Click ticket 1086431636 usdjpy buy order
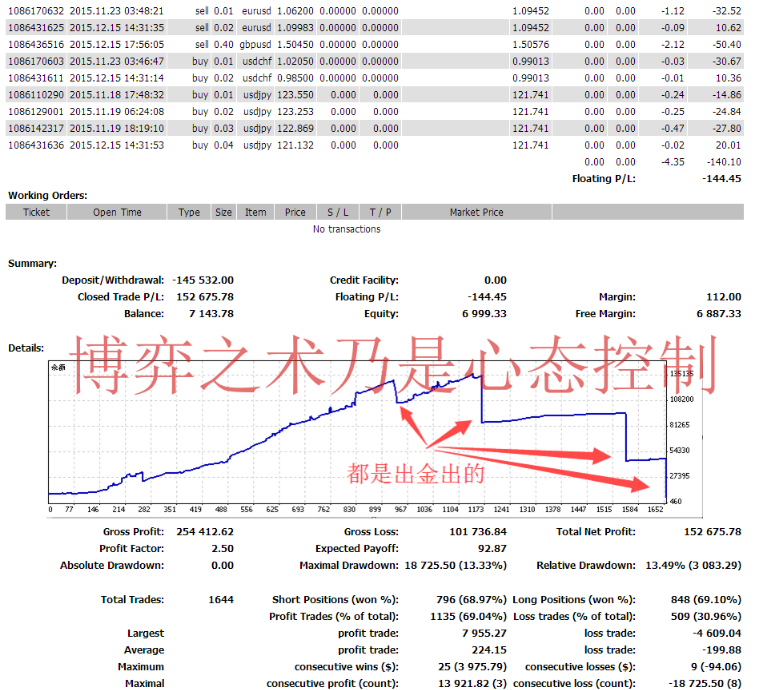 tap(36, 146)
